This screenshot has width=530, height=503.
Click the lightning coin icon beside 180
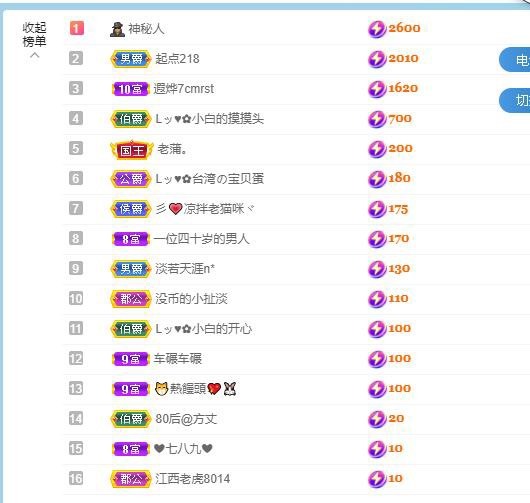point(377,179)
